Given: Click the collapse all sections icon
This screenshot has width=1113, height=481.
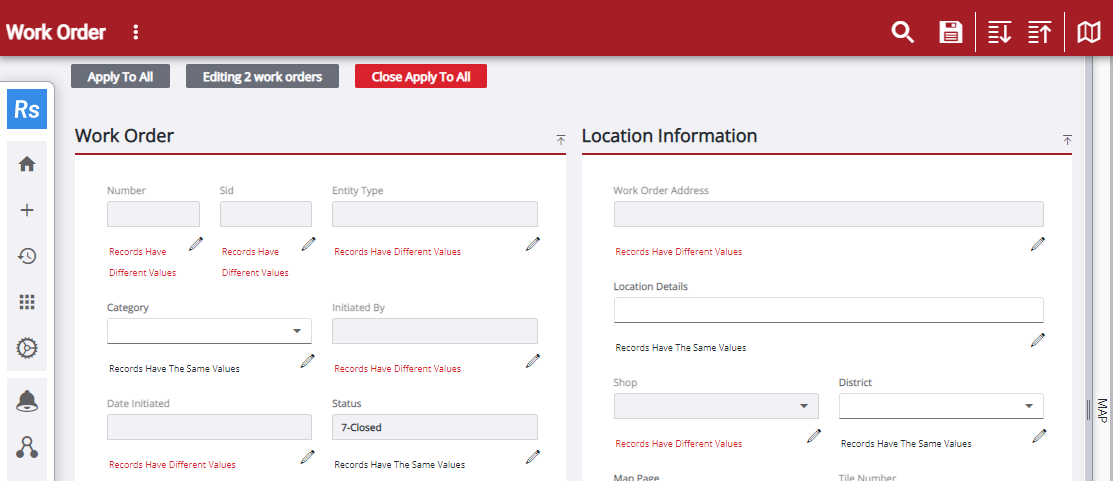Looking at the screenshot, I should click(x=1040, y=32).
